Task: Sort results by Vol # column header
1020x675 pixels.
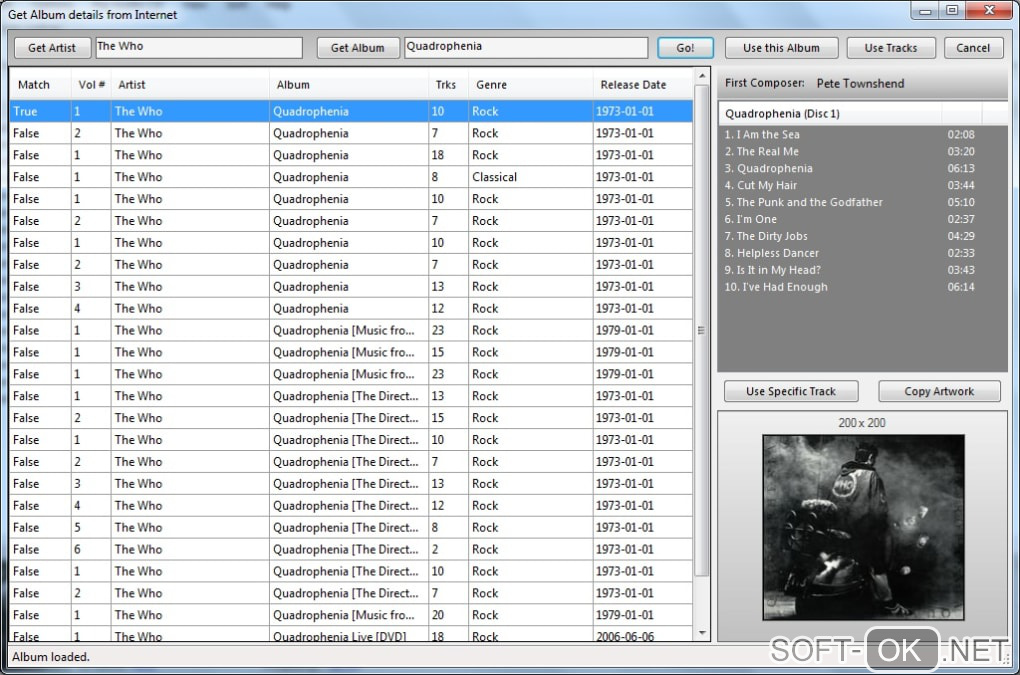Action: point(90,85)
